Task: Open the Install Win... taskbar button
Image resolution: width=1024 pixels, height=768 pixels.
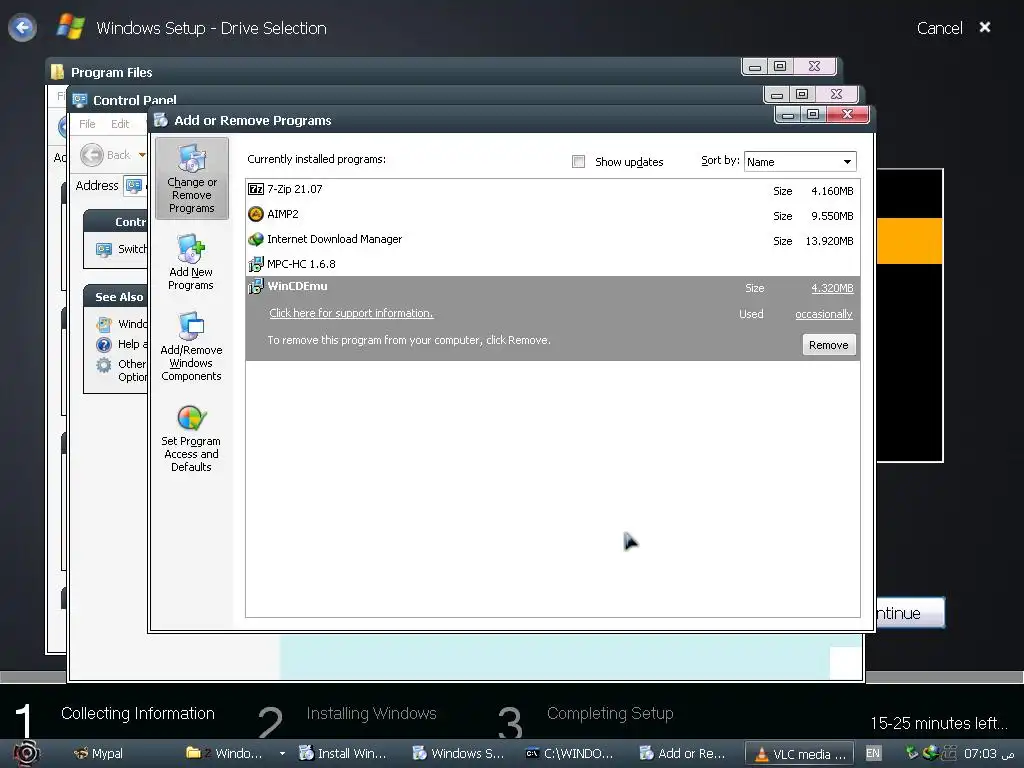Action: [342, 754]
